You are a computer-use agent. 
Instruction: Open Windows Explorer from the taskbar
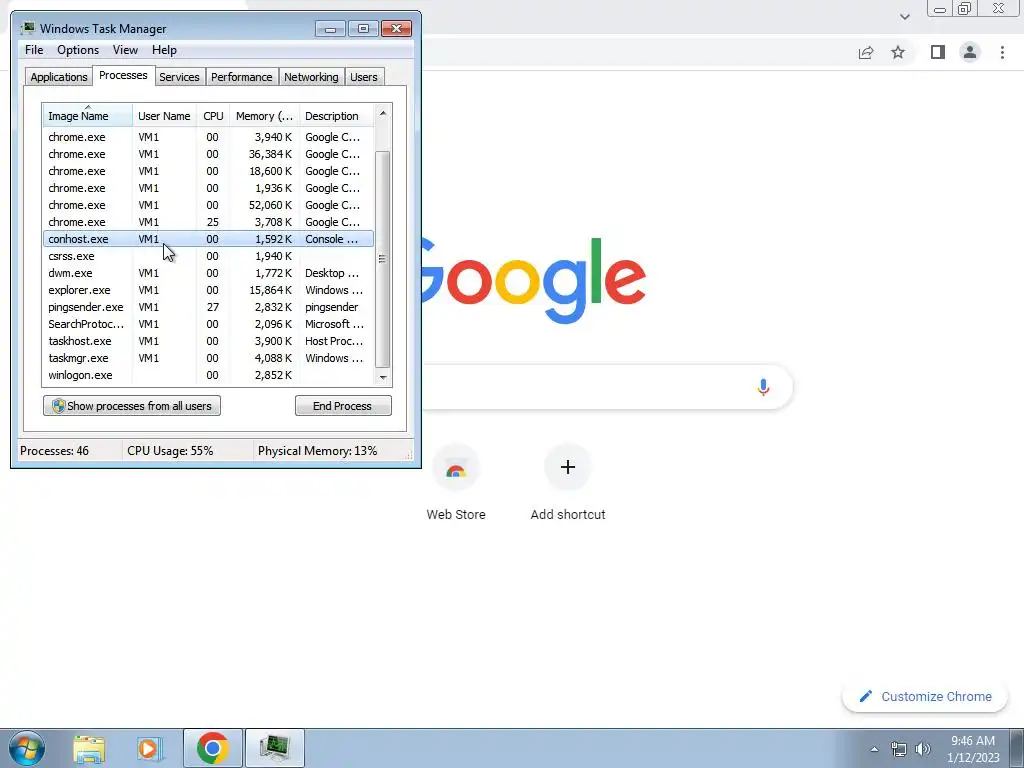tap(89, 748)
